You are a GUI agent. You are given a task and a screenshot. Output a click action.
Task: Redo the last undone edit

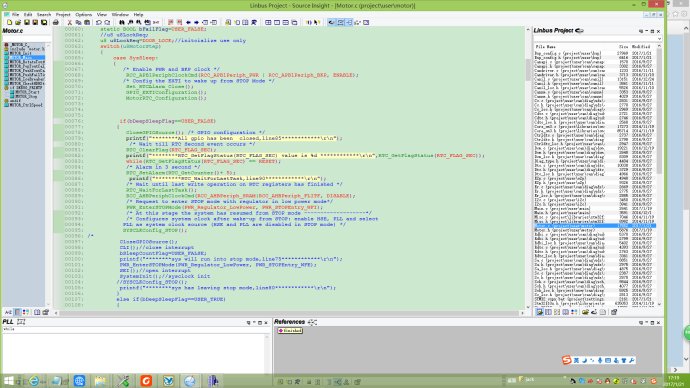pyautogui.click(x=107, y=22)
